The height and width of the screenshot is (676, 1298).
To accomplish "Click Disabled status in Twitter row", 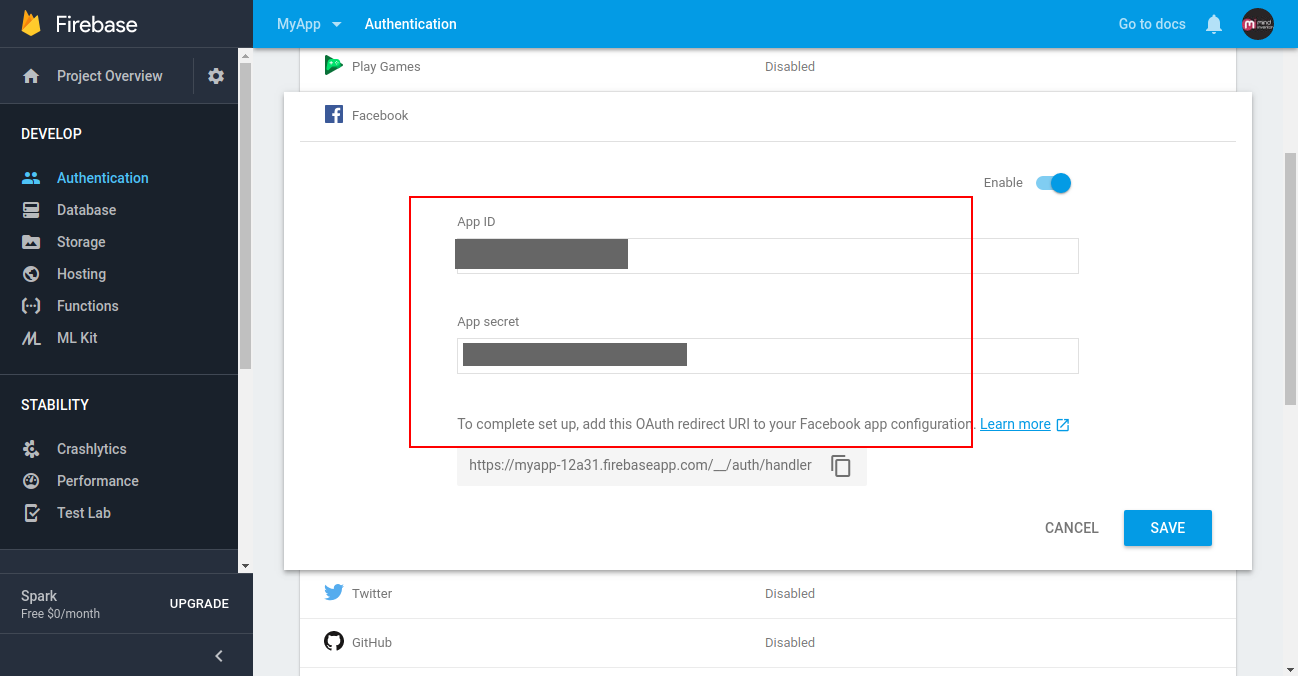I will point(790,593).
